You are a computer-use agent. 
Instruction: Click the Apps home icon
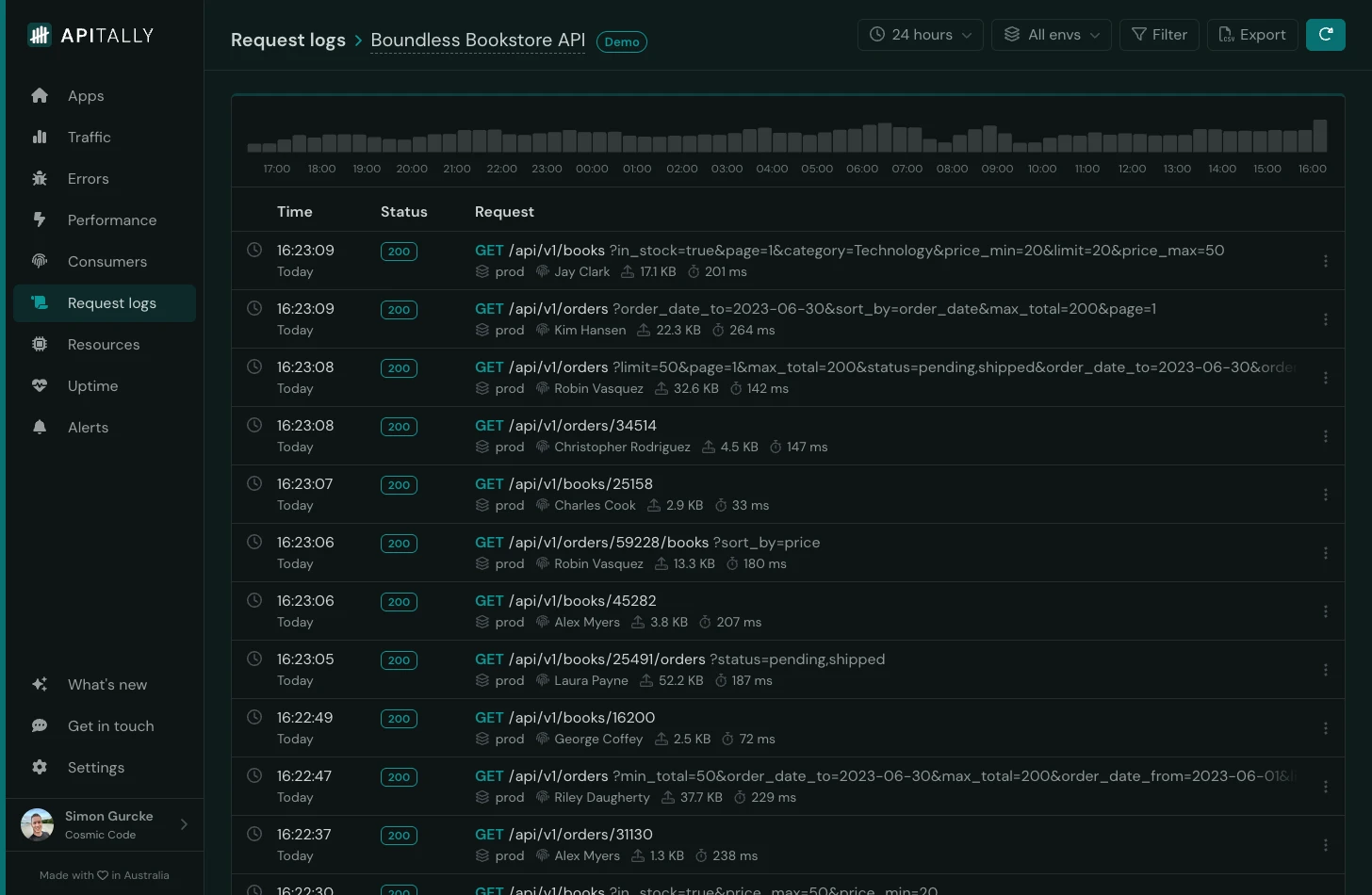[39, 95]
